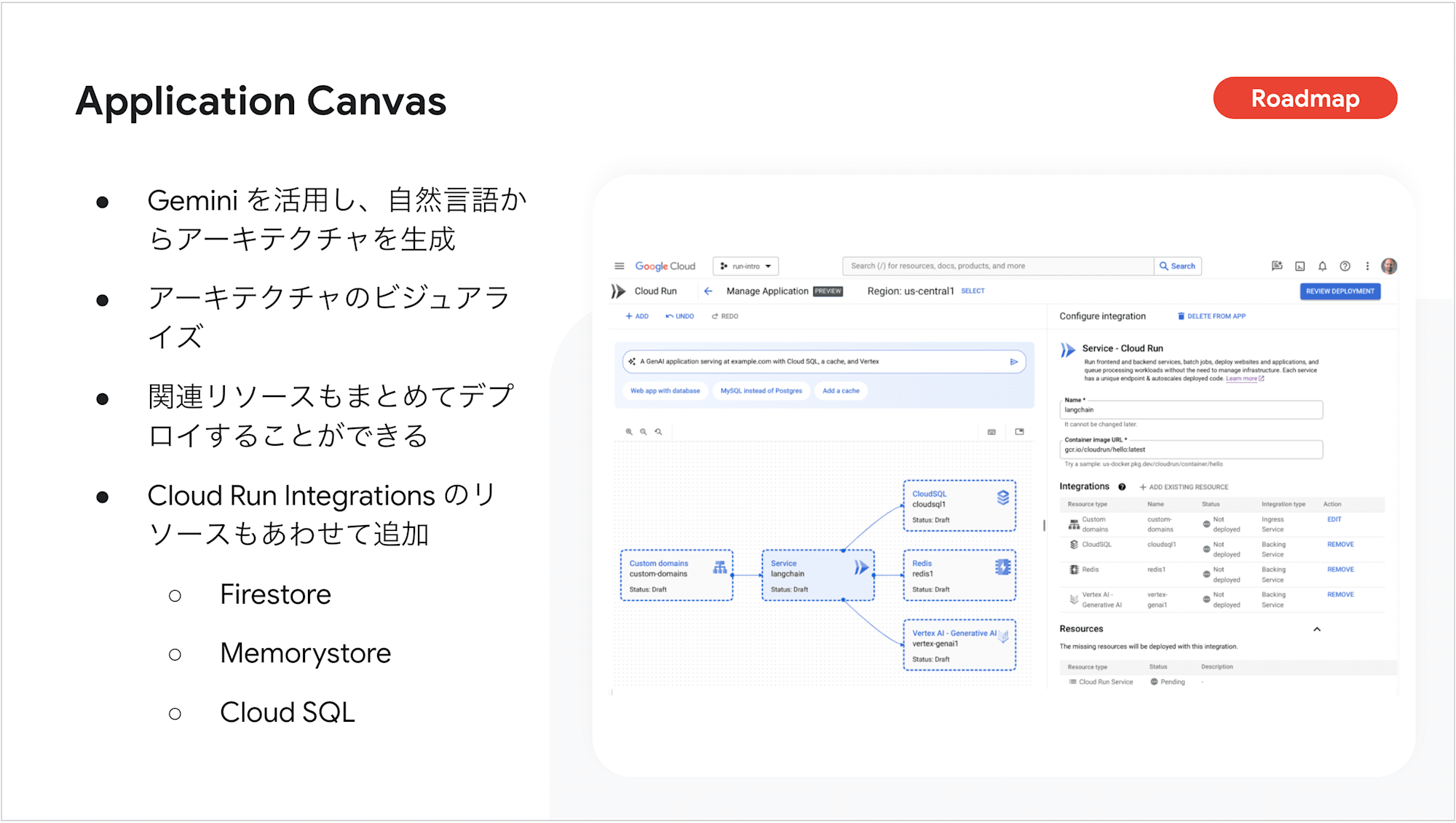The width and height of the screenshot is (1456, 823).
Task: Click the CloudSQL icon in Integrations table
Action: point(1074,545)
